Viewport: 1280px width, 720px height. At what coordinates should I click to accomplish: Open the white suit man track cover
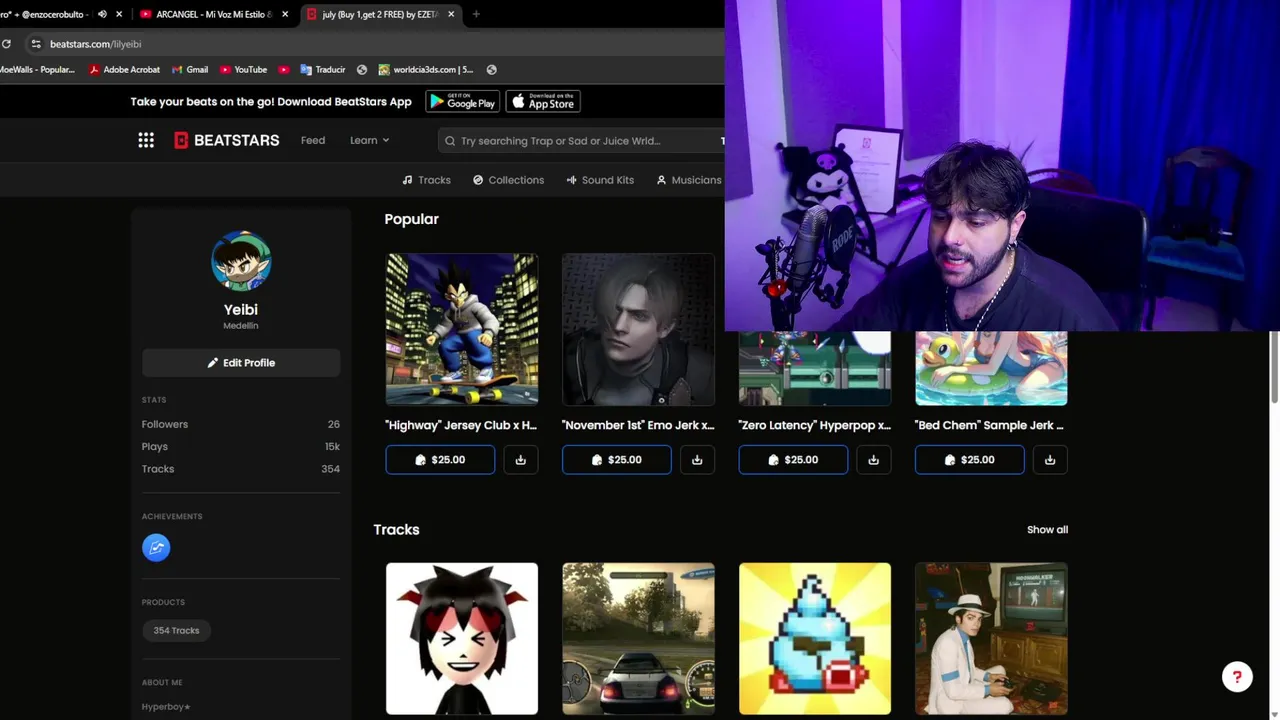tap(991, 639)
